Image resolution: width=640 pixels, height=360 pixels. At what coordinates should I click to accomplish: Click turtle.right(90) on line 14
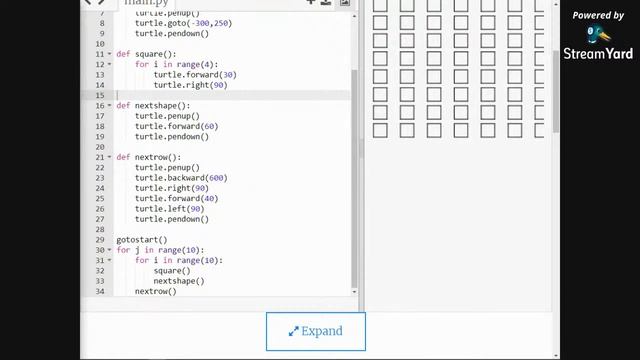click(191, 85)
